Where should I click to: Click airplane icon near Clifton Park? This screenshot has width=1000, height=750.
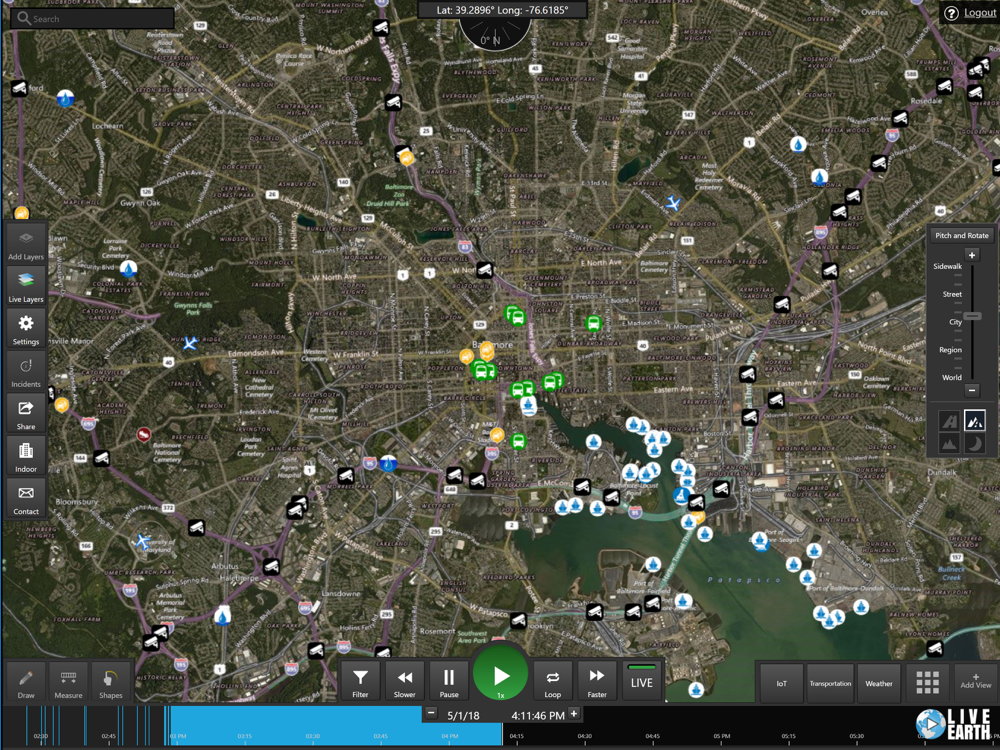(673, 203)
